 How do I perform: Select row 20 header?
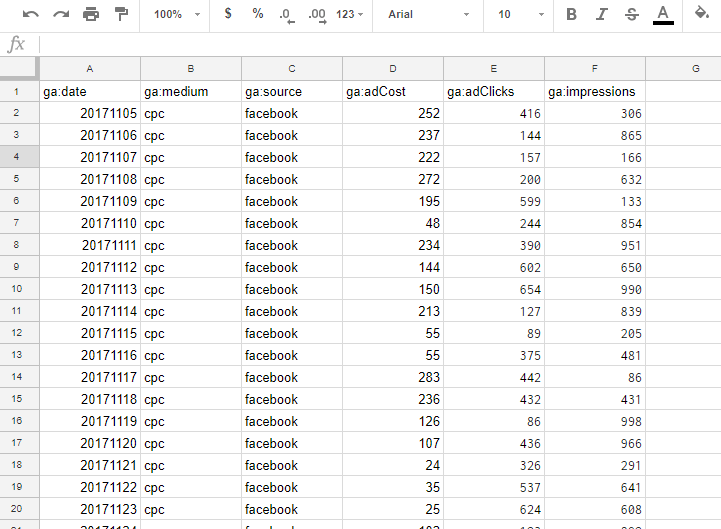(x=19, y=509)
